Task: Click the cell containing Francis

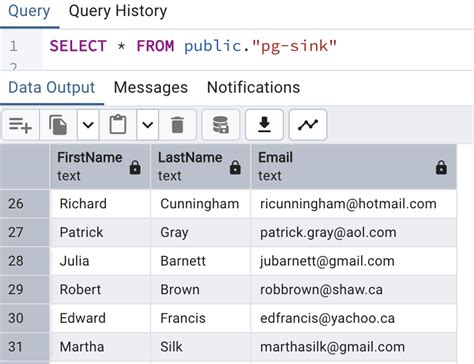Action: 200,318
